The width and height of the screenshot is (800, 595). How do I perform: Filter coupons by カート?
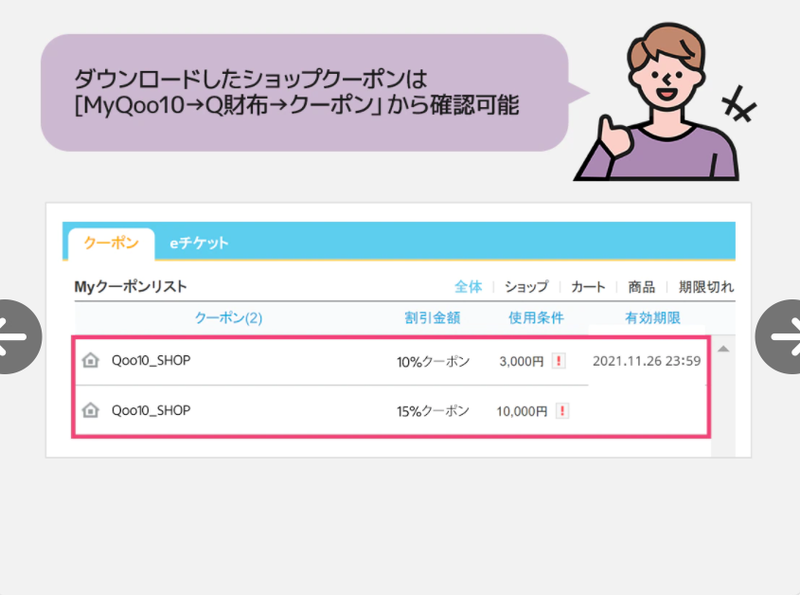587,286
